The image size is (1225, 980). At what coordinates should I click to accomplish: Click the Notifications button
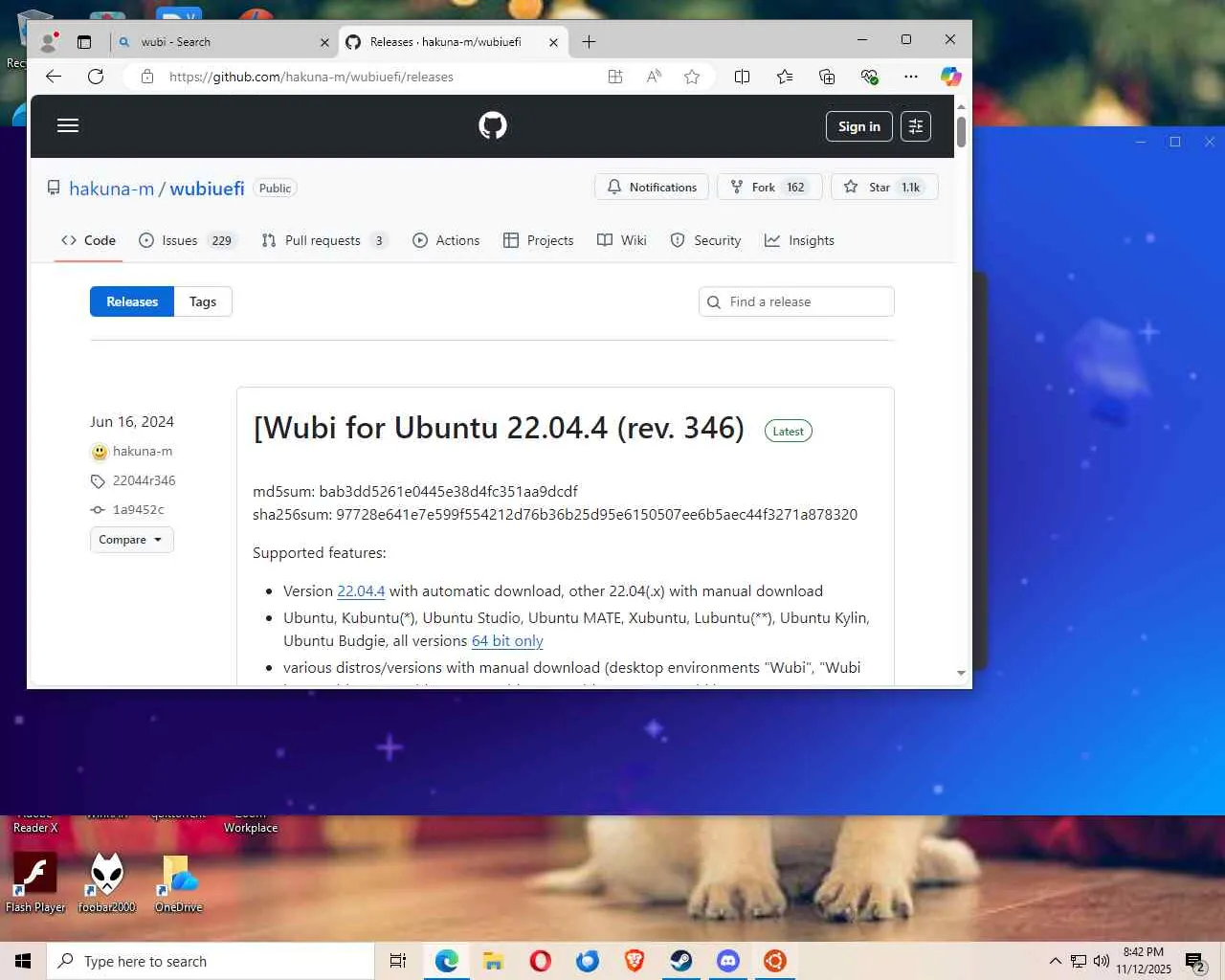coord(652,188)
